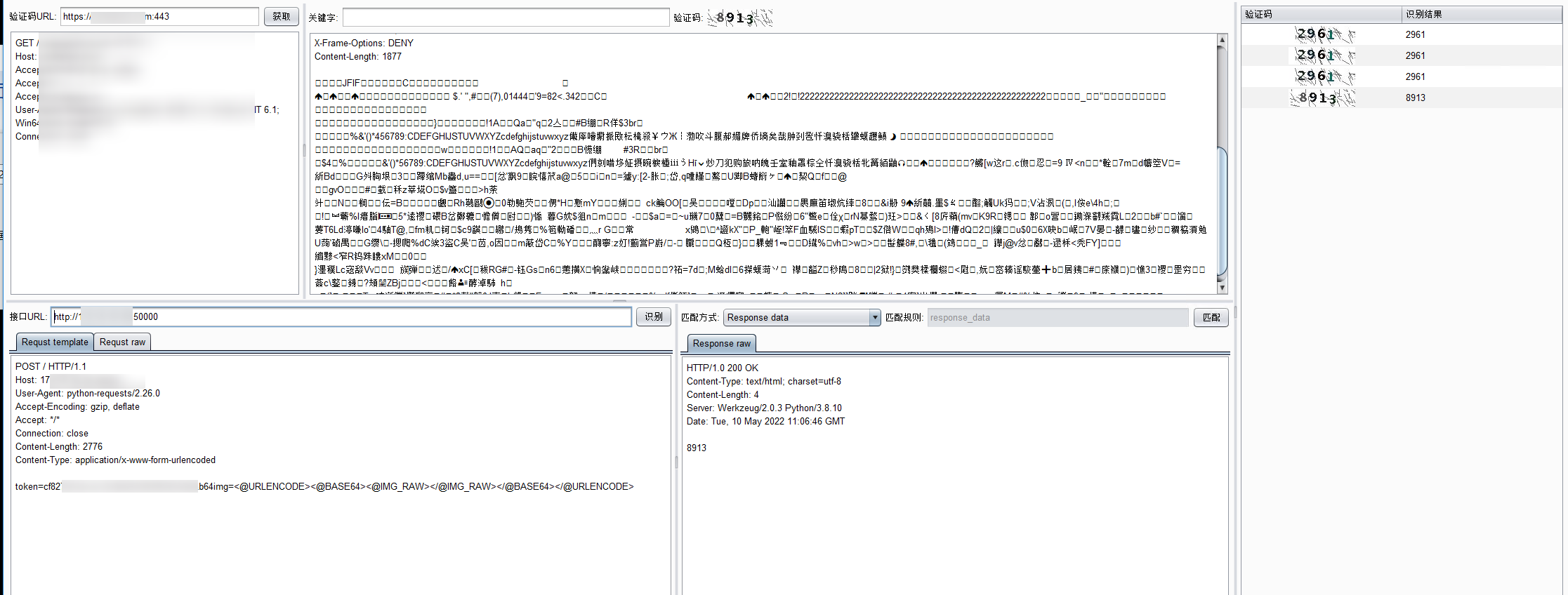Select the first 2961 captcha thumbnail in table
The width and height of the screenshot is (1568, 595).
[x=1323, y=34]
